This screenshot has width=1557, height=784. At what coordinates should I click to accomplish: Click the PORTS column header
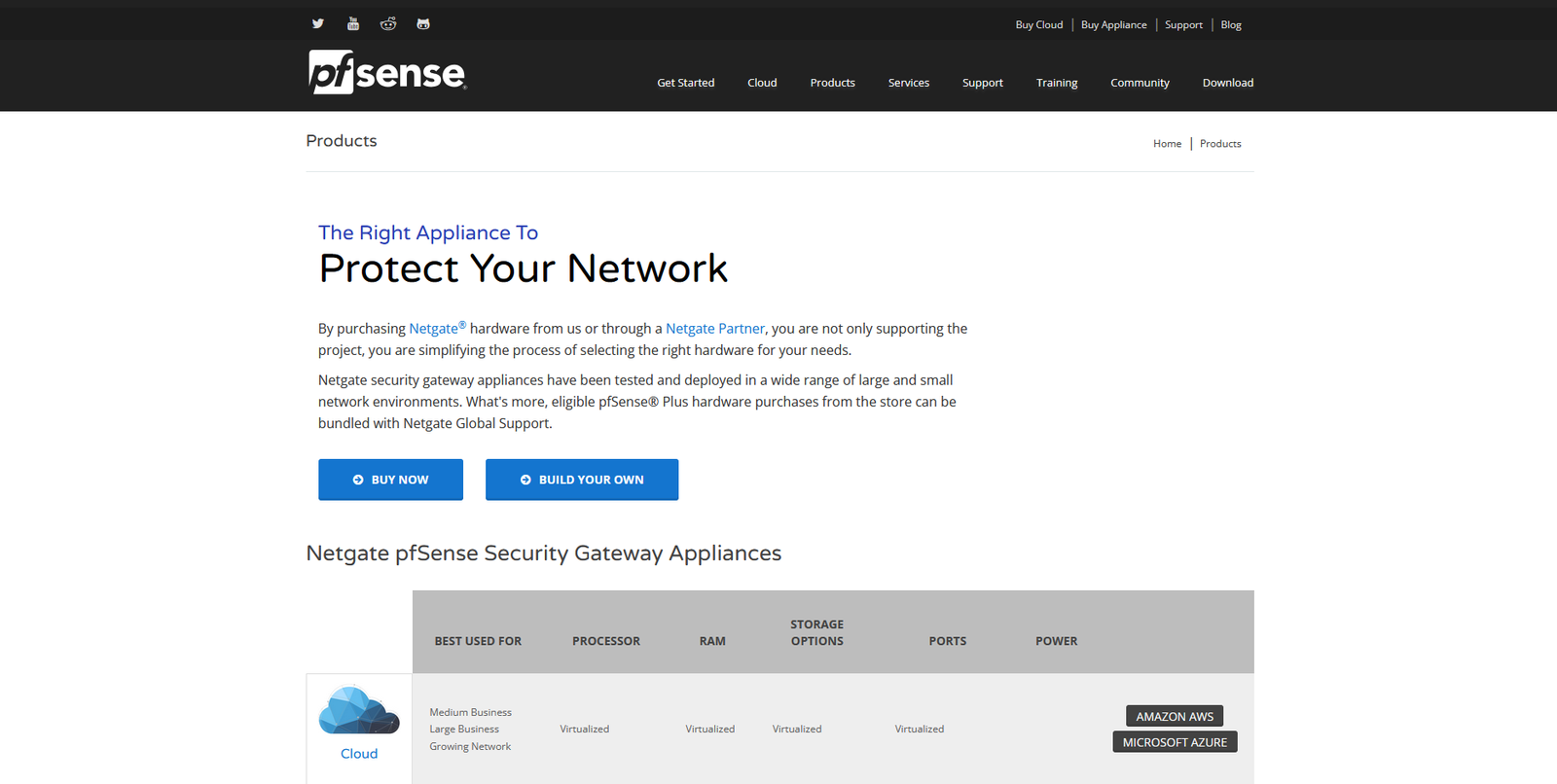[948, 641]
